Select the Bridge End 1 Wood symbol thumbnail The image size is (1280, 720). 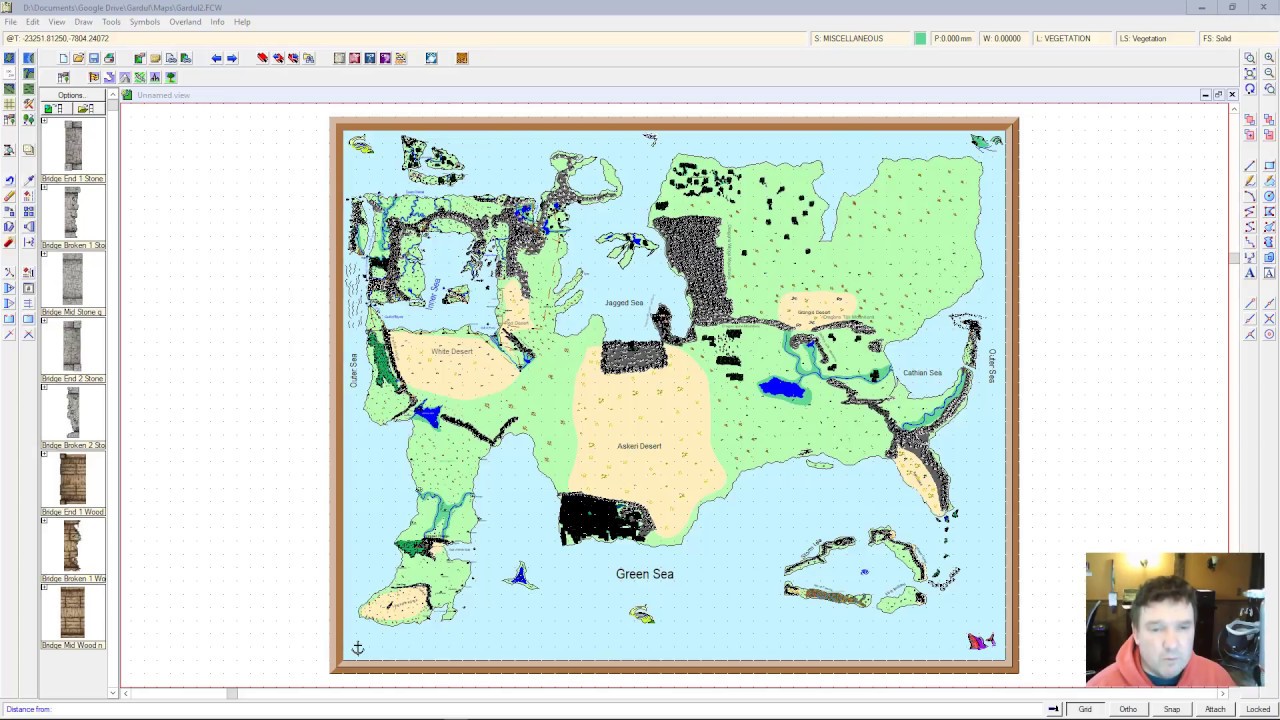tap(72, 480)
